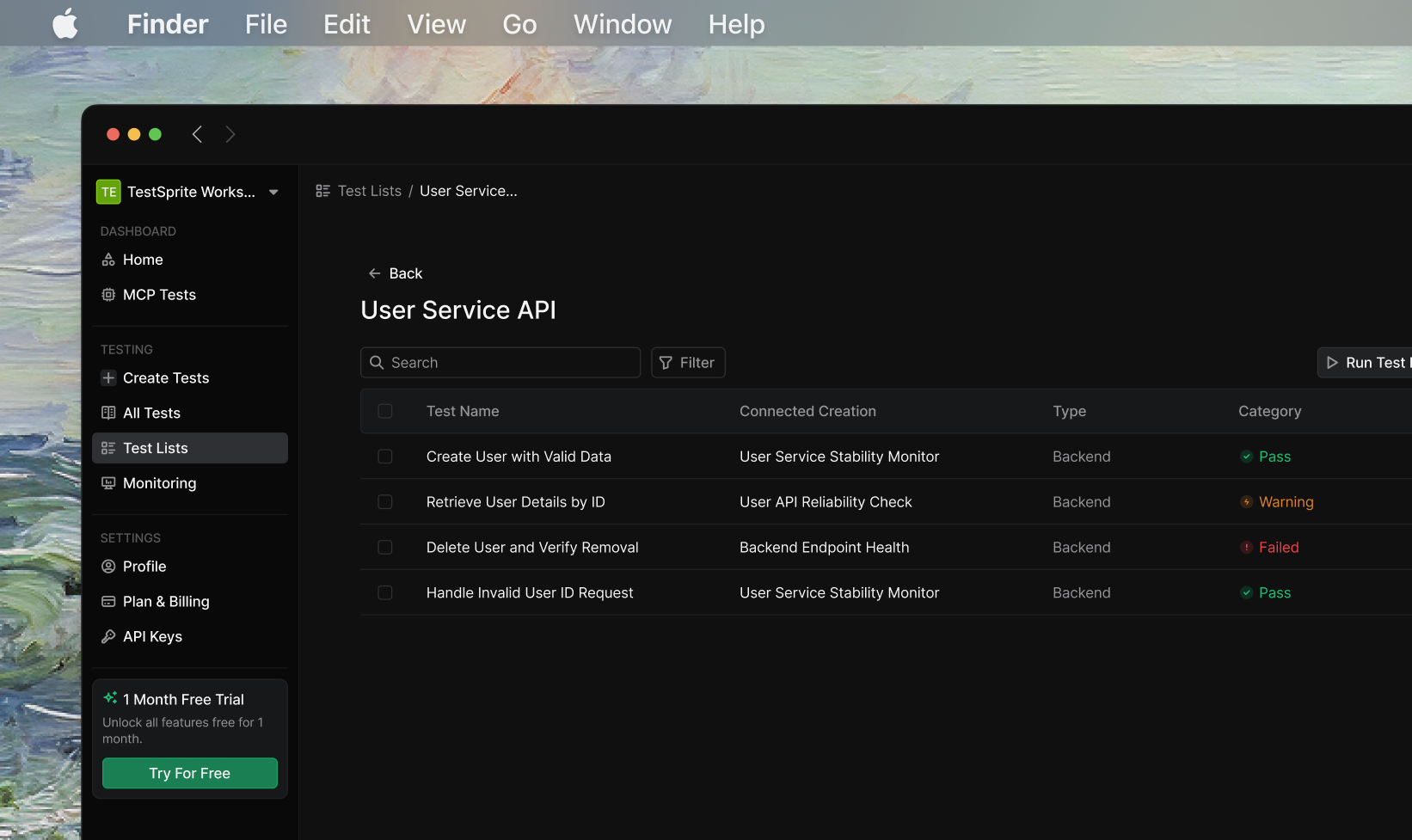The height and width of the screenshot is (840, 1412).
Task: Open test Create User with Valid Data
Action: point(519,457)
